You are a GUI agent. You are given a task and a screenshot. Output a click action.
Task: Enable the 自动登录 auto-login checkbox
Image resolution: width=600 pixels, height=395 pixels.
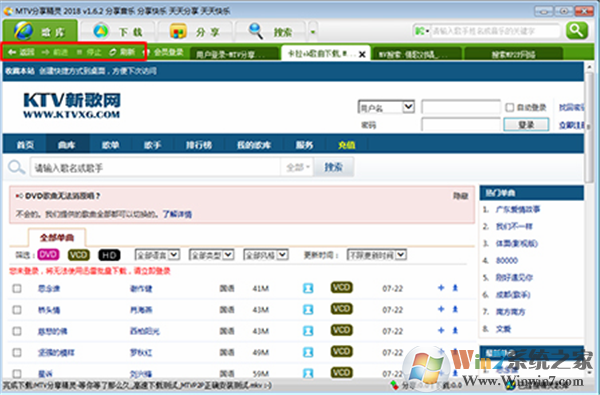[509, 108]
